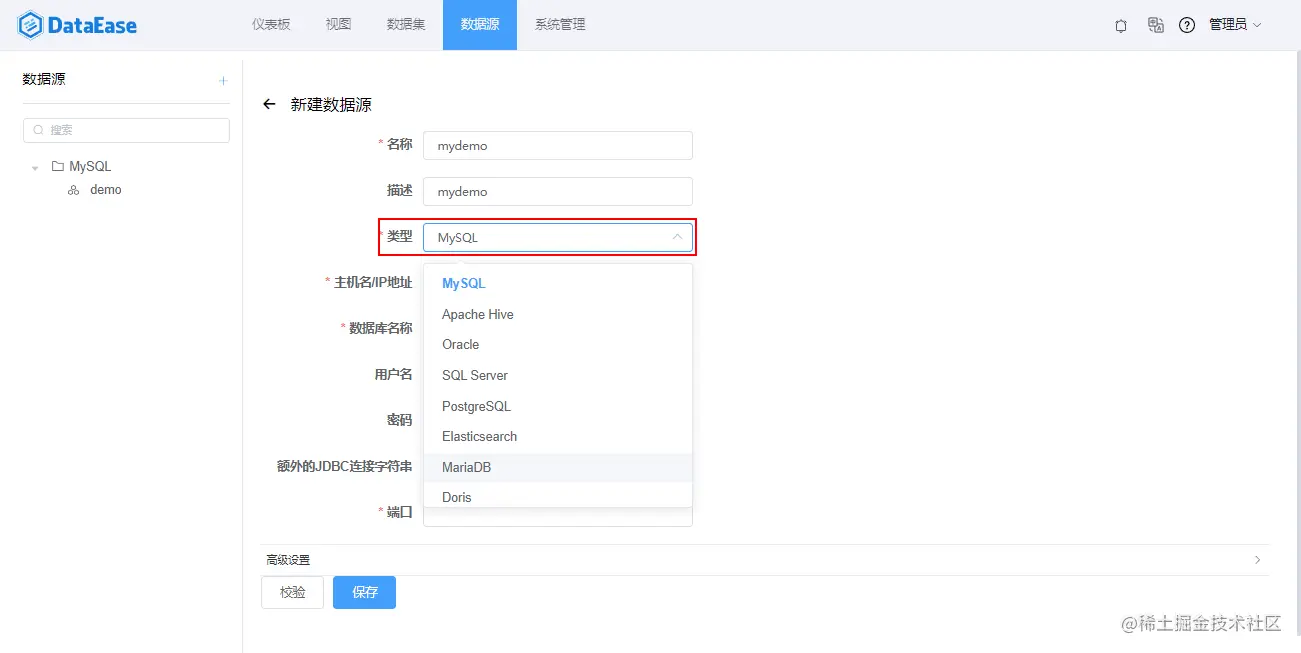Switch to the 仪表板 tab
The width and height of the screenshot is (1301, 653).
pyautogui.click(x=271, y=25)
